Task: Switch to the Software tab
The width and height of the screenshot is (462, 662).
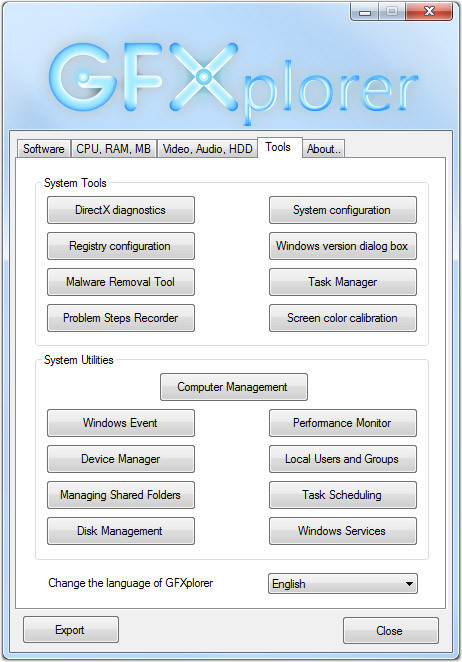Action: pyautogui.click(x=44, y=149)
